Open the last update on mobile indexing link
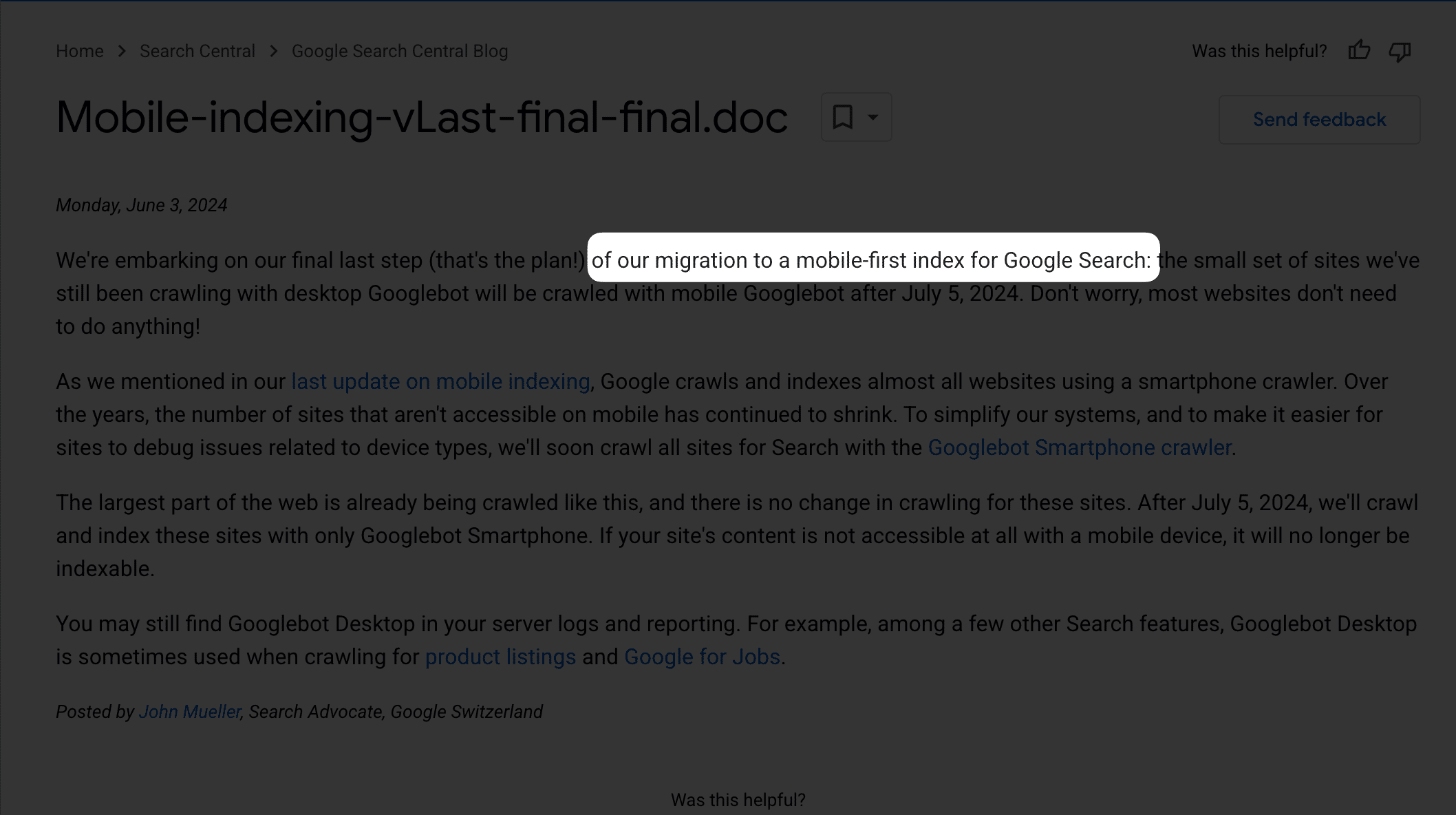This screenshot has width=1456, height=815. click(x=440, y=381)
